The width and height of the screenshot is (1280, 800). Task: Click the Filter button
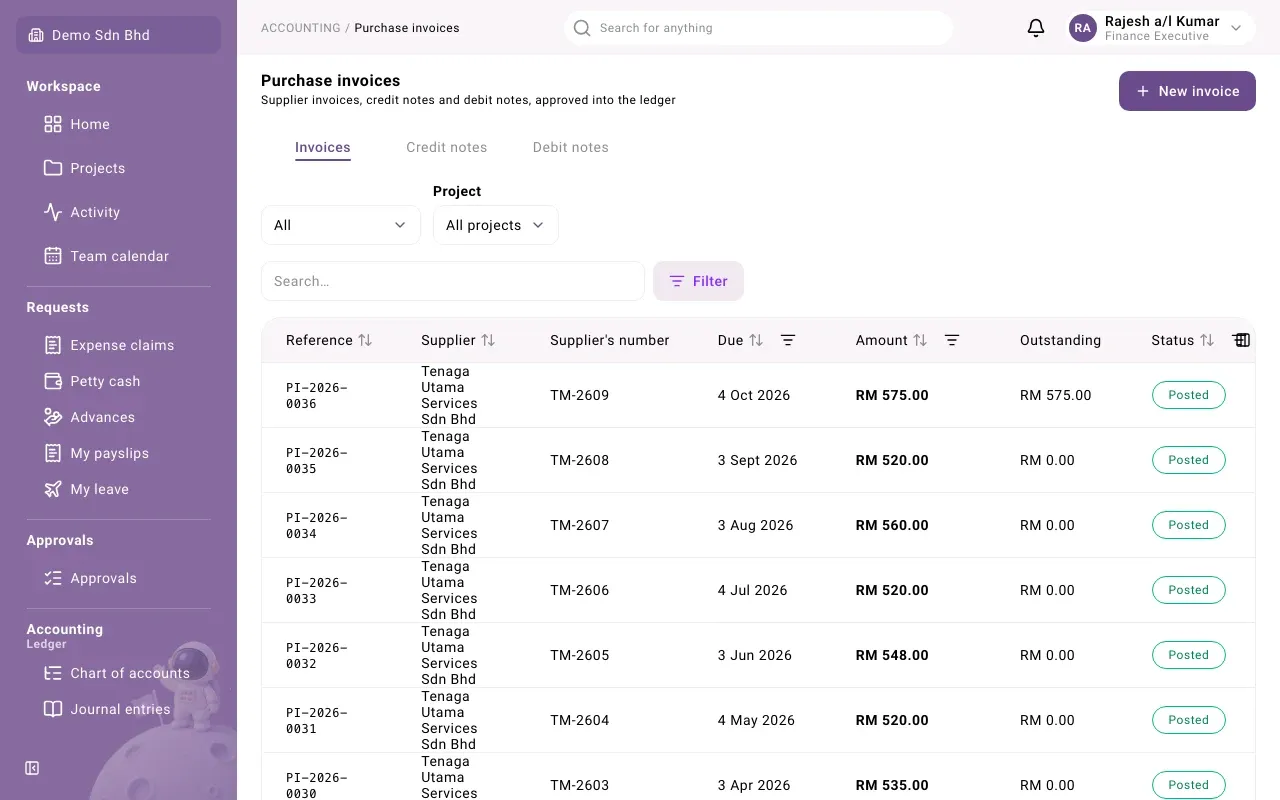coord(698,281)
